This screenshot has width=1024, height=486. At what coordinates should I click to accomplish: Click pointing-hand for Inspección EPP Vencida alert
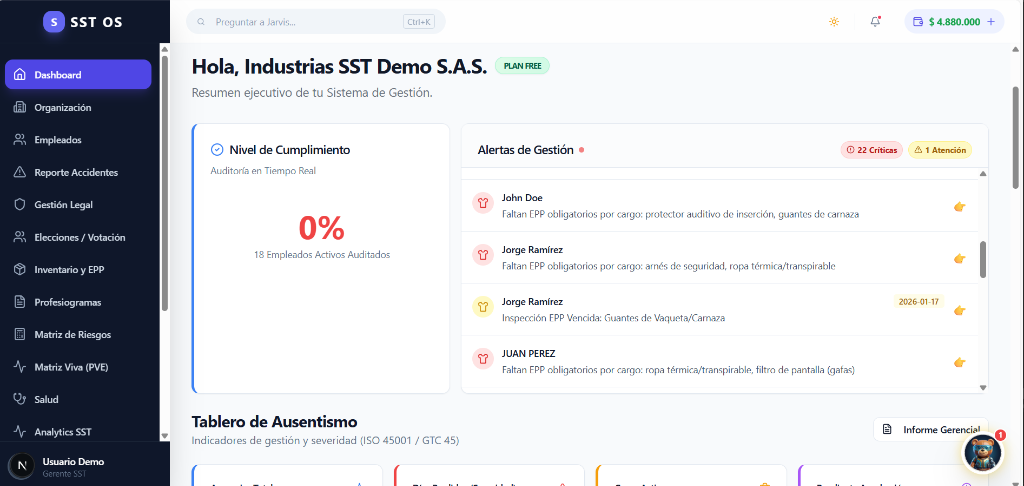click(959, 310)
